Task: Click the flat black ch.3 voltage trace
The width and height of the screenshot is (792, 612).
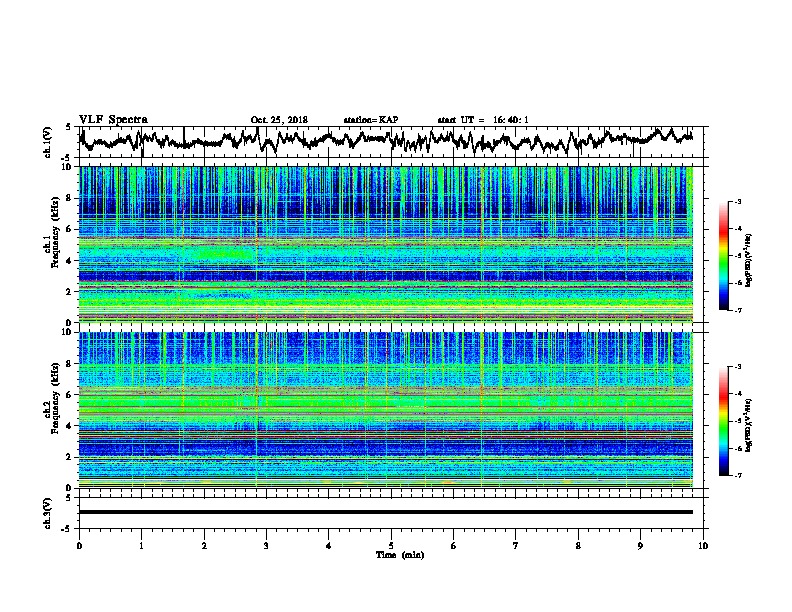Action: click(x=386, y=512)
